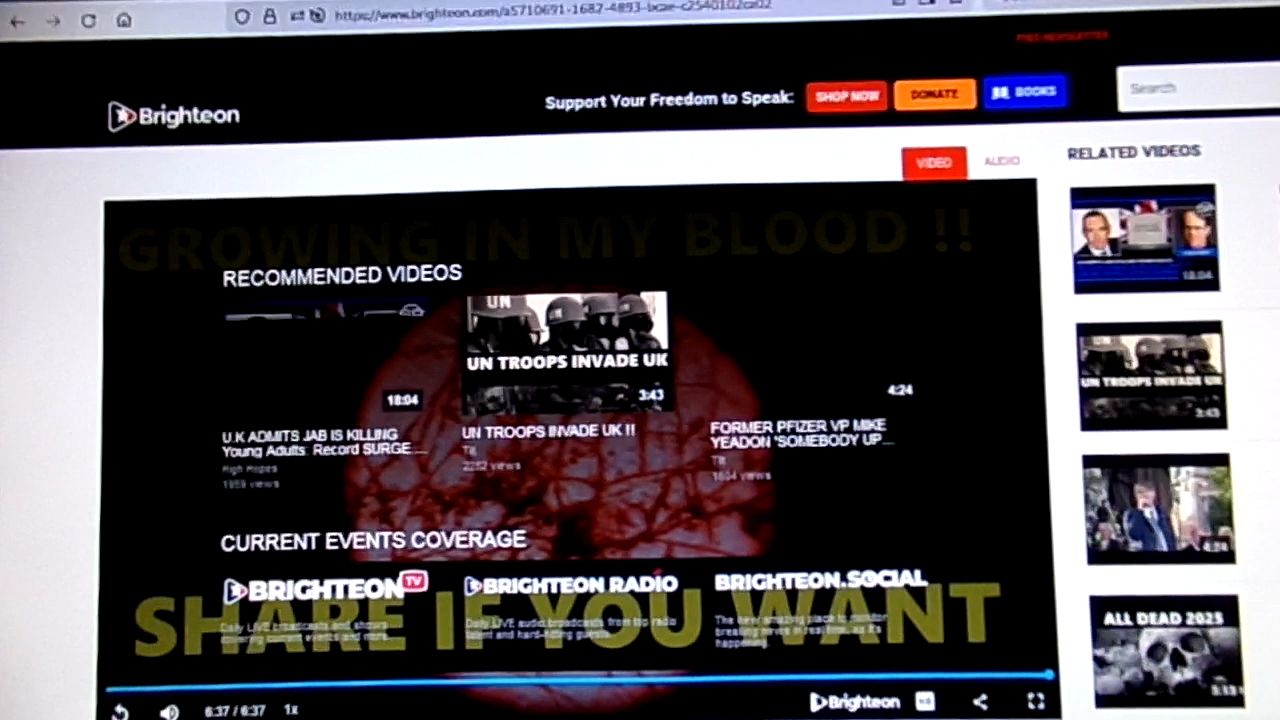Click the browser back arrow
Image resolution: width=1280 pixels, height=720 pixels.
tap(17, 21)
